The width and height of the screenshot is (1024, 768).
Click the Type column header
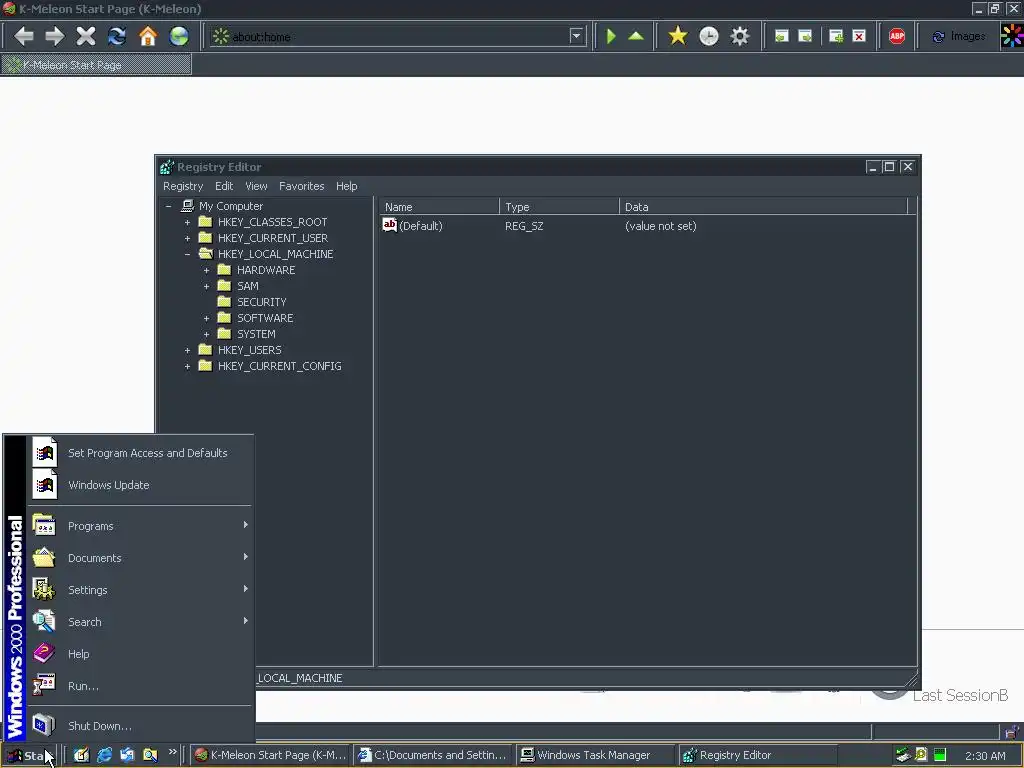[x=559, y=207]
